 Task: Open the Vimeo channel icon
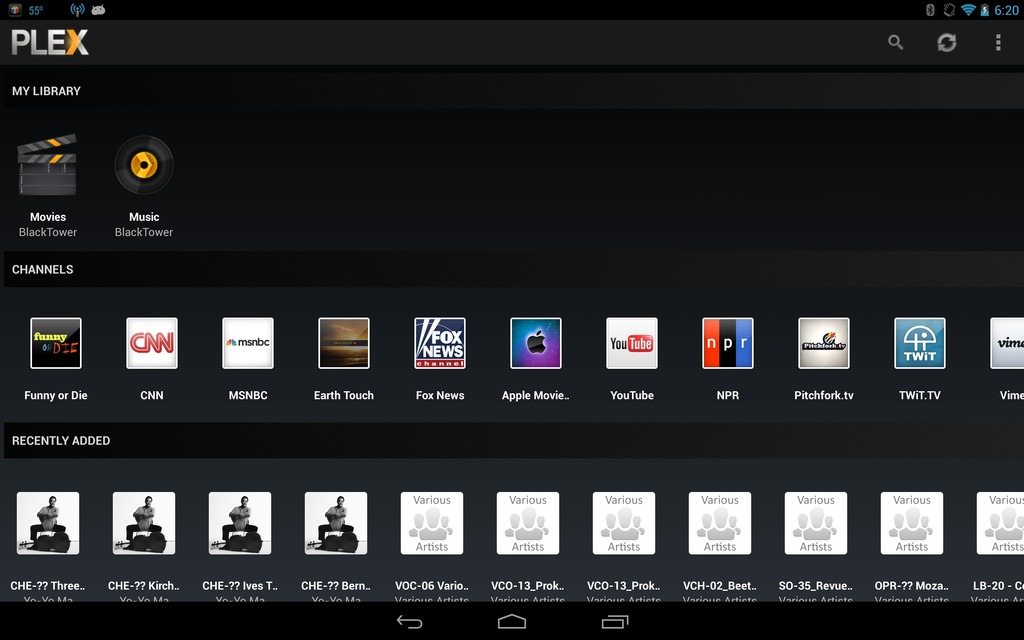tap(1007, 343)
